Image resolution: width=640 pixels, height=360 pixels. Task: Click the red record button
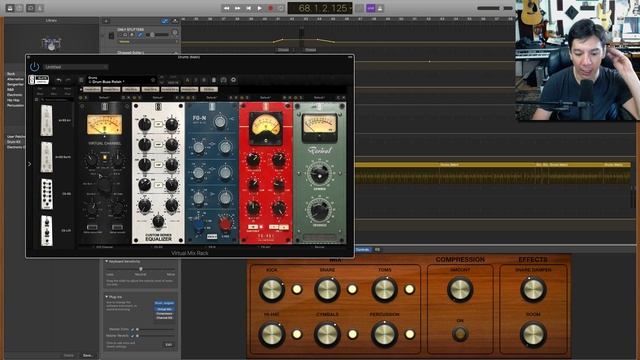pyautogui.click(x=270, y=8)
